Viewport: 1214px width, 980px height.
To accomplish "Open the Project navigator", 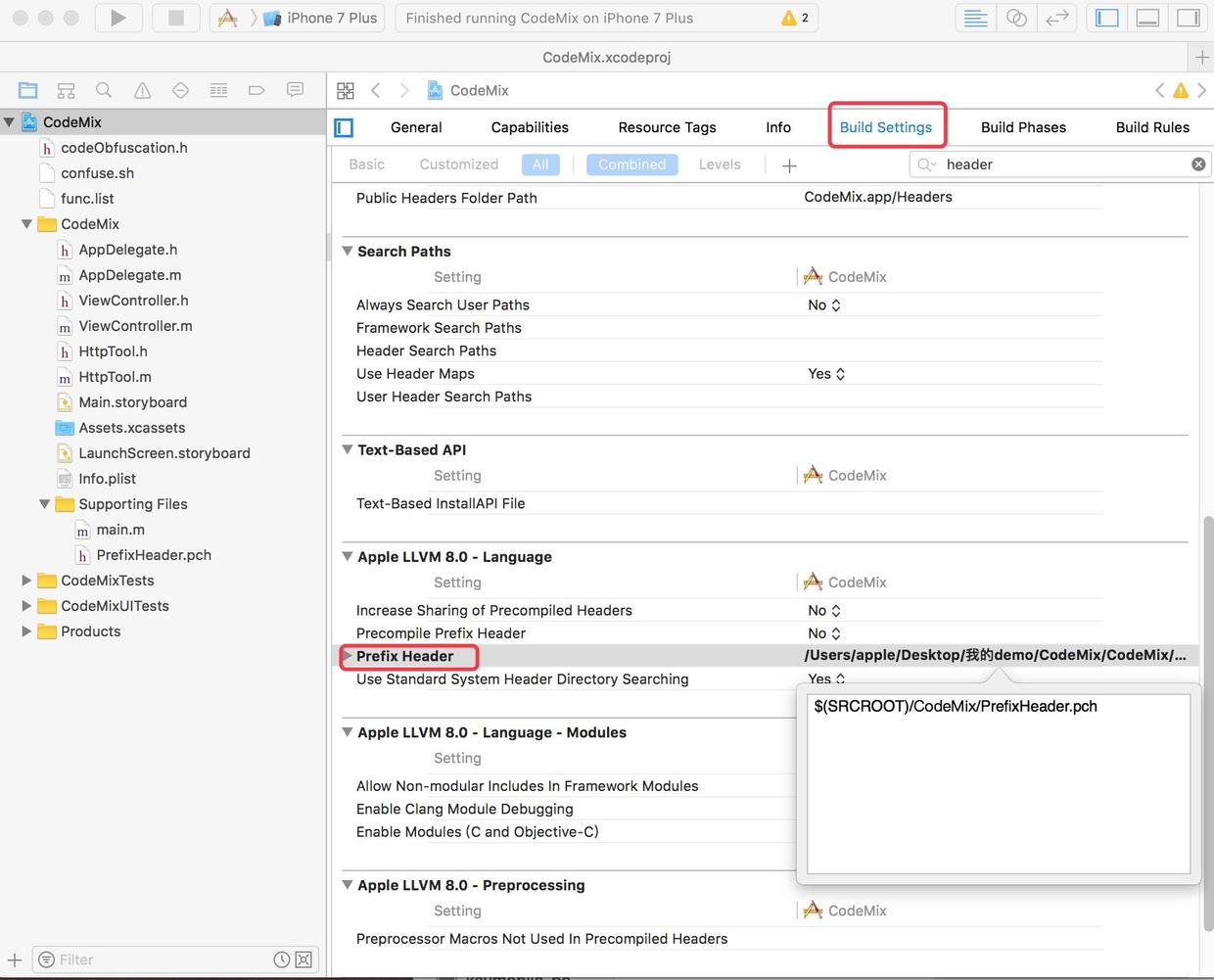I will (28, 90).
